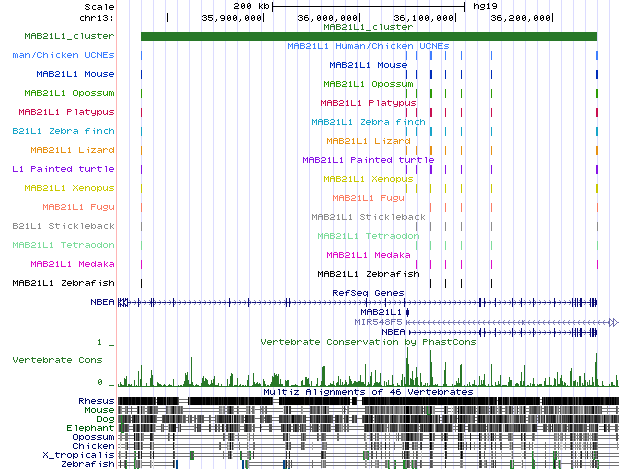The width and height of the screenshot is (620, 469).
Task: Click the centered MAB21L1 Painted turtle title
Action: (368, 159)
